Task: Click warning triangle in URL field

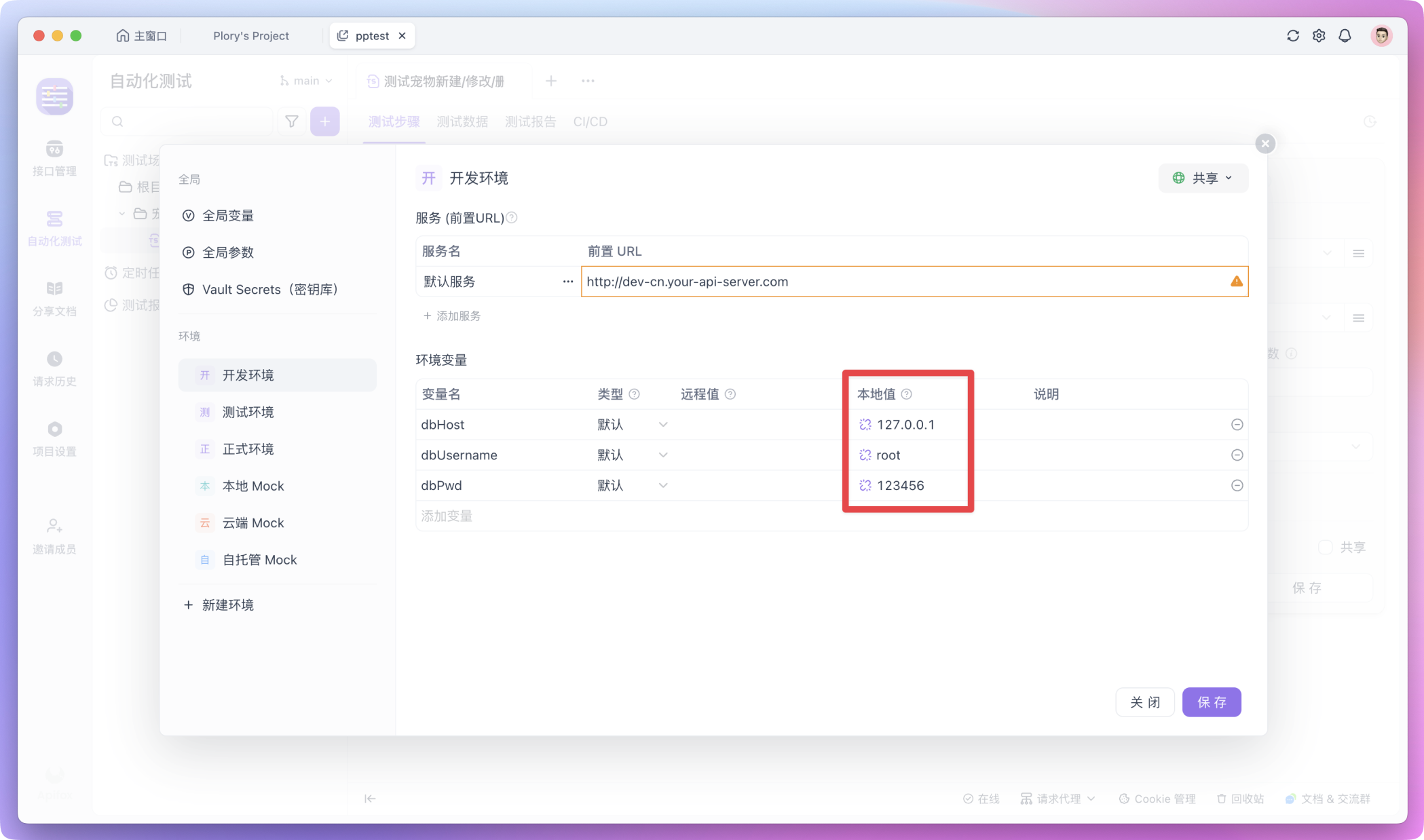Action: pos(1236,282)
